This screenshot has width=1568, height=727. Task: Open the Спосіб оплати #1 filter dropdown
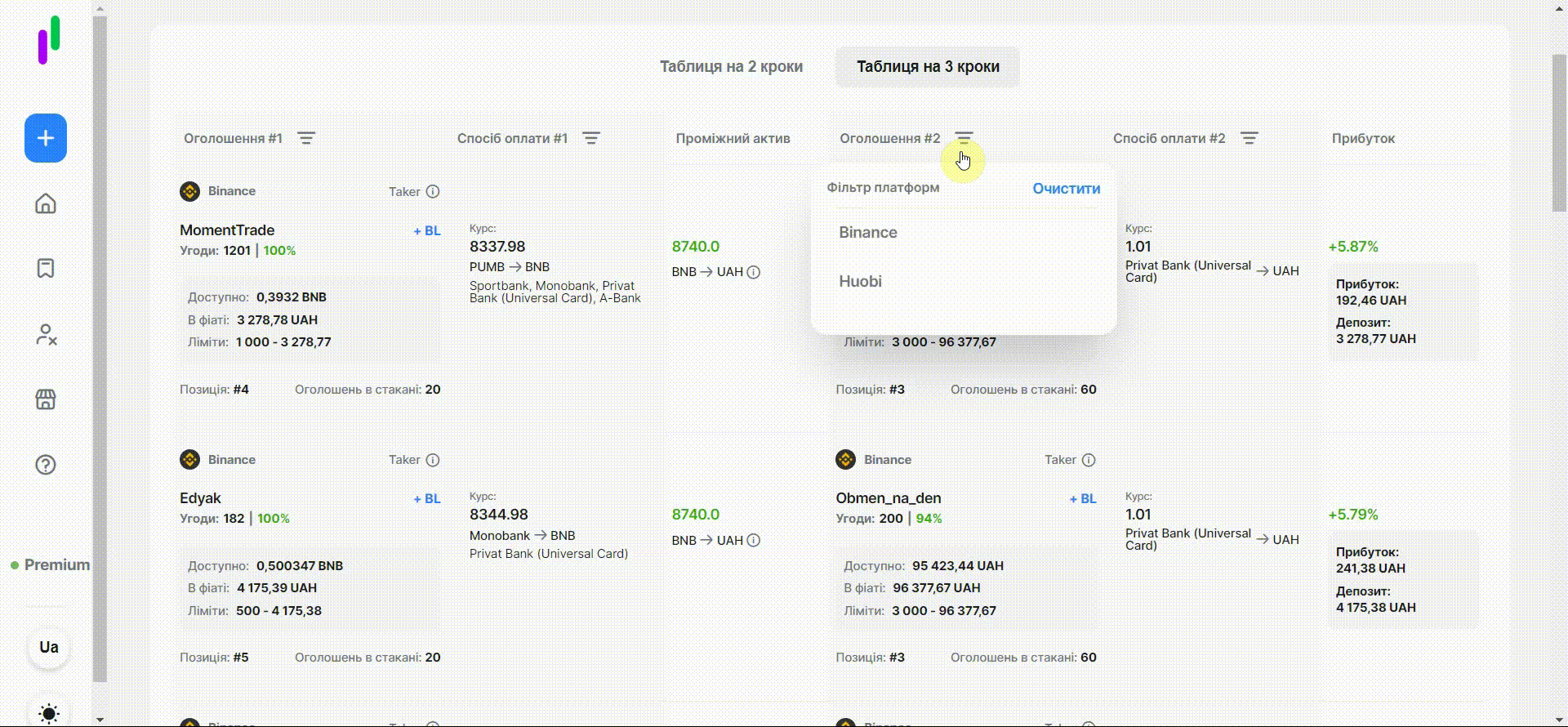click(x=591, y=139)
